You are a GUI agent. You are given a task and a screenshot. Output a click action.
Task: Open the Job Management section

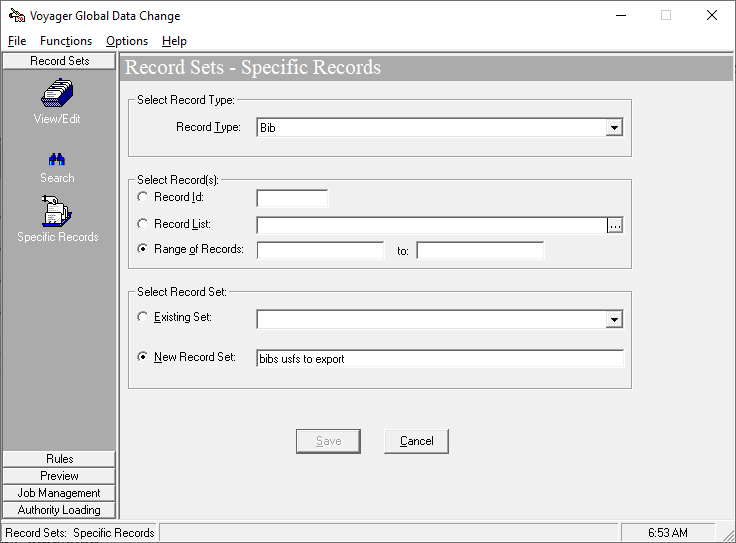coord(59,493)
